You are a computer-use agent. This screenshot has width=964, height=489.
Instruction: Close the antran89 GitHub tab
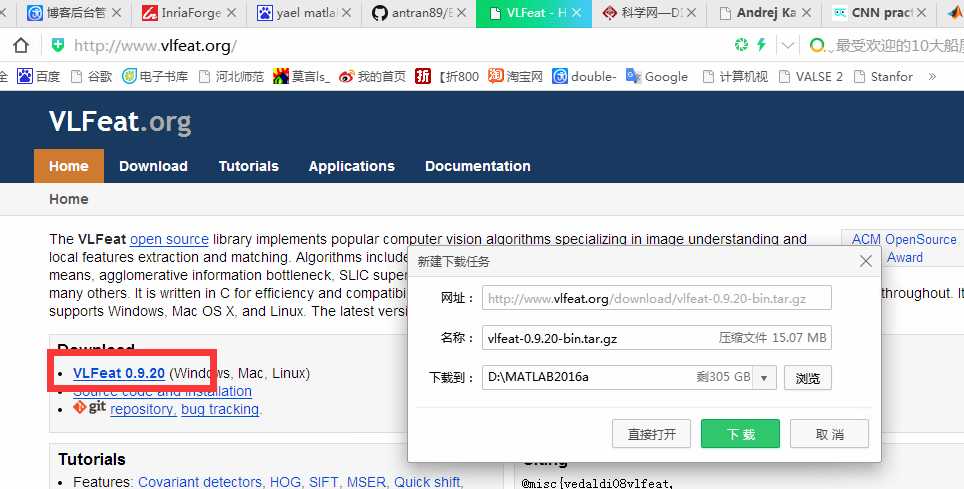(x=462, y=12)
